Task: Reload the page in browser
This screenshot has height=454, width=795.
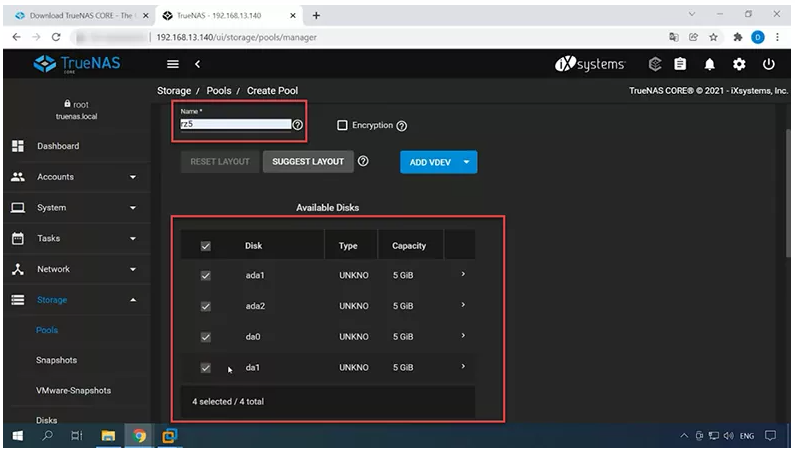Action: (x=56, y=37)
